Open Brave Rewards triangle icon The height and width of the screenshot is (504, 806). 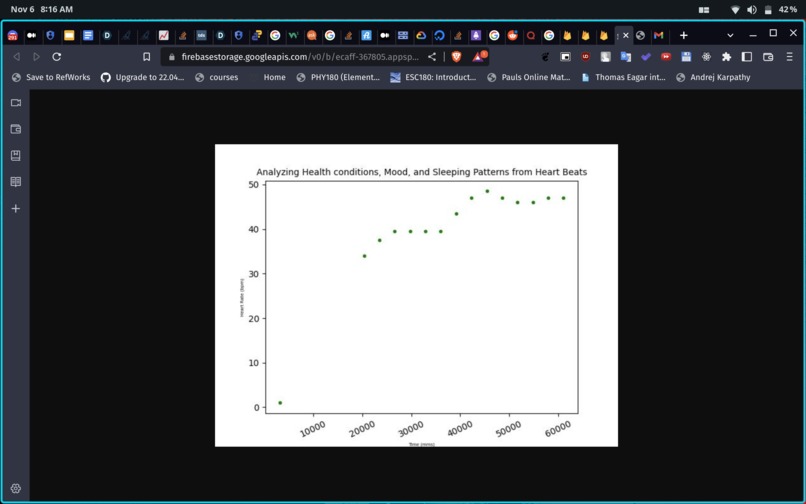tap(480, 56)
